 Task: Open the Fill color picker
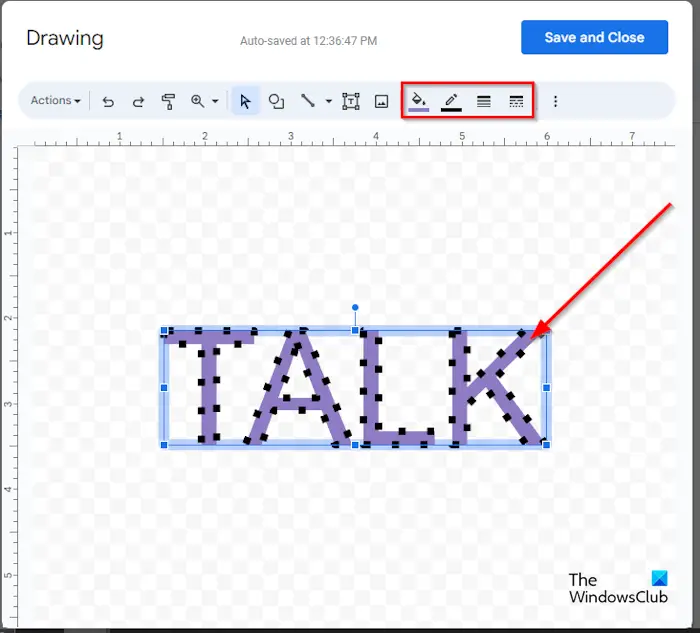tap(419, 101)
